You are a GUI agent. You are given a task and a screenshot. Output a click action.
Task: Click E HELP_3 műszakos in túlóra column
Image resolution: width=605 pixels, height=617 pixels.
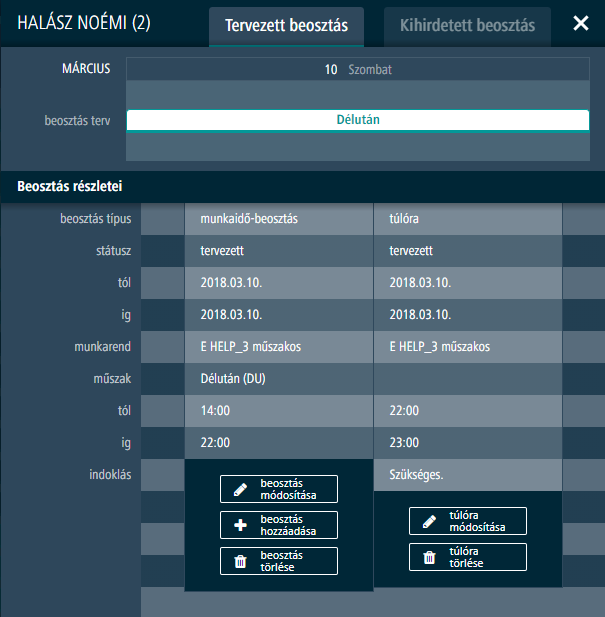467,347
